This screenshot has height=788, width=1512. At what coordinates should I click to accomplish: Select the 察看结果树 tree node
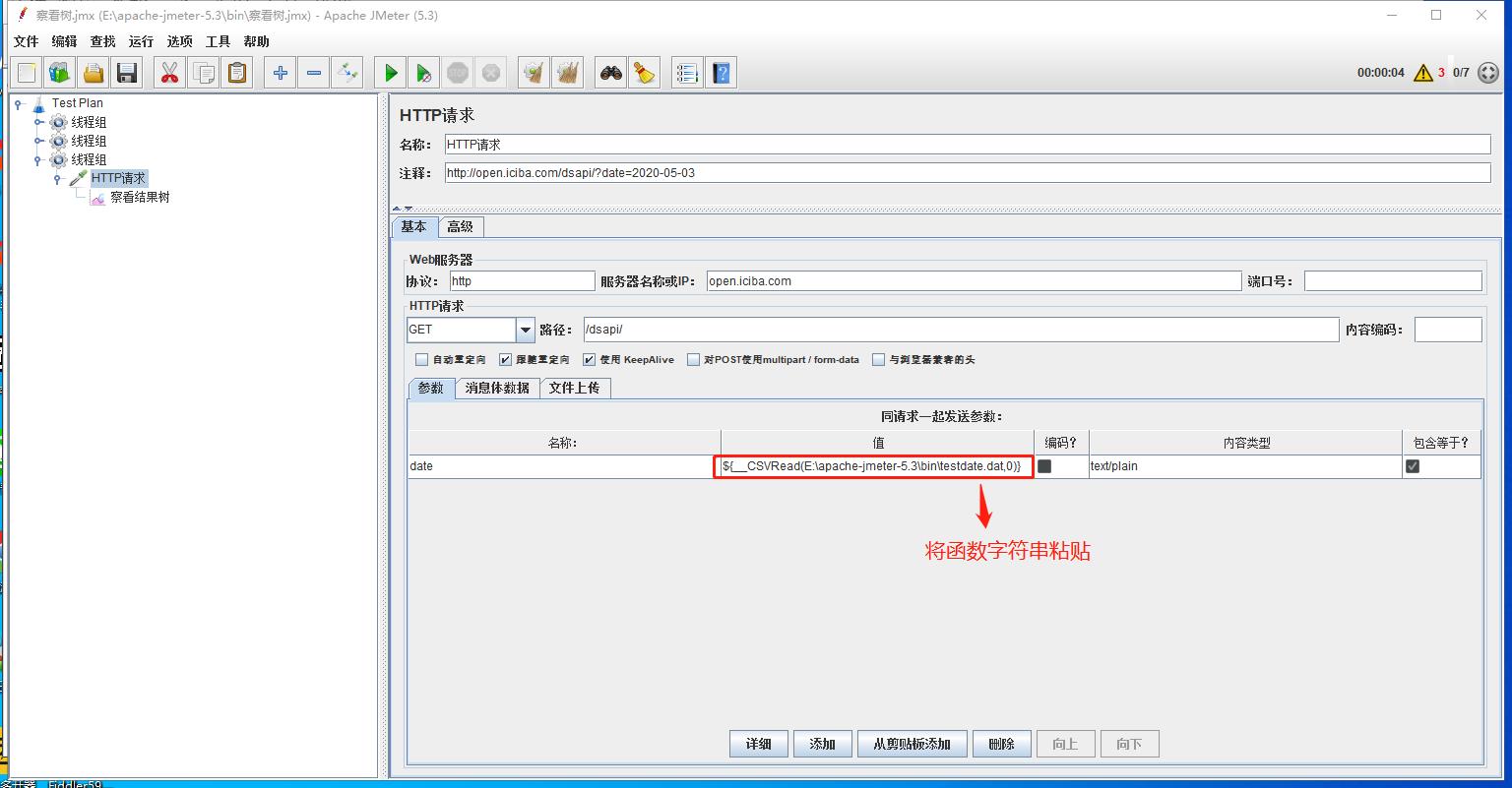(x=140, y=197)
